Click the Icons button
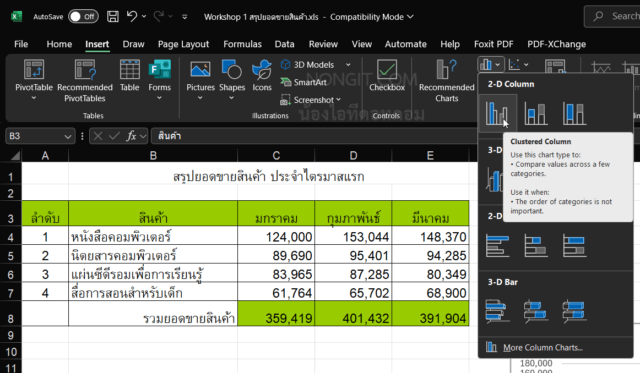This screenshot has width=640, height=373. 262,75
